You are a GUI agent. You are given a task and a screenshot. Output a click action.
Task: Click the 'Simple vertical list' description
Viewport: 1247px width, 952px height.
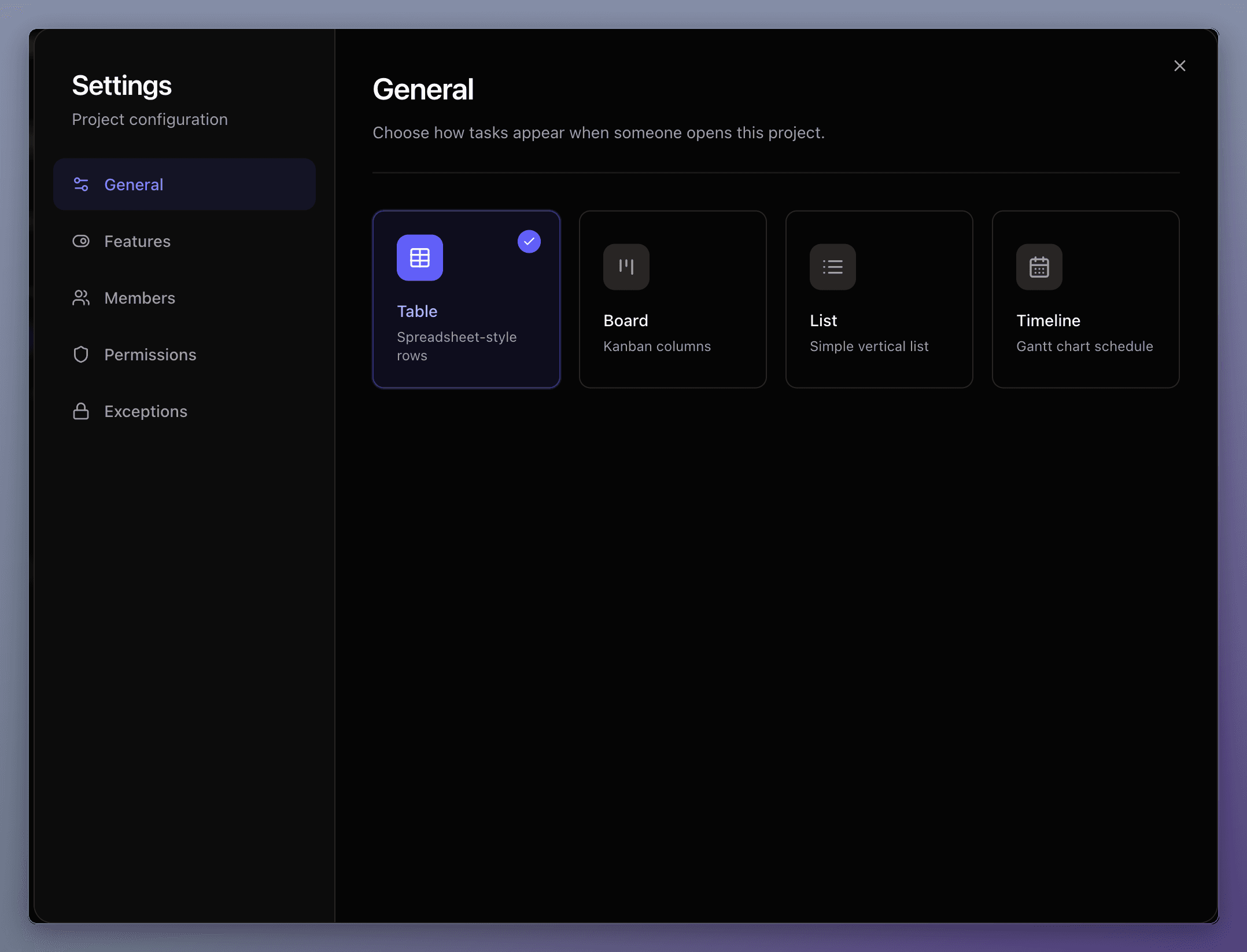pos(869,346)
